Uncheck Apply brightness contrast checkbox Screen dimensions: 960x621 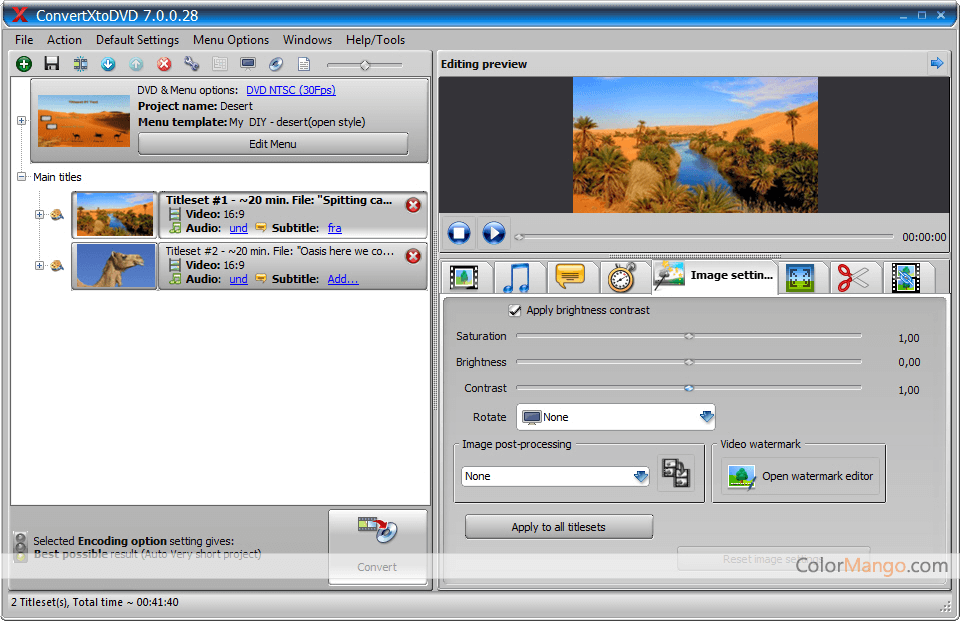515,311
